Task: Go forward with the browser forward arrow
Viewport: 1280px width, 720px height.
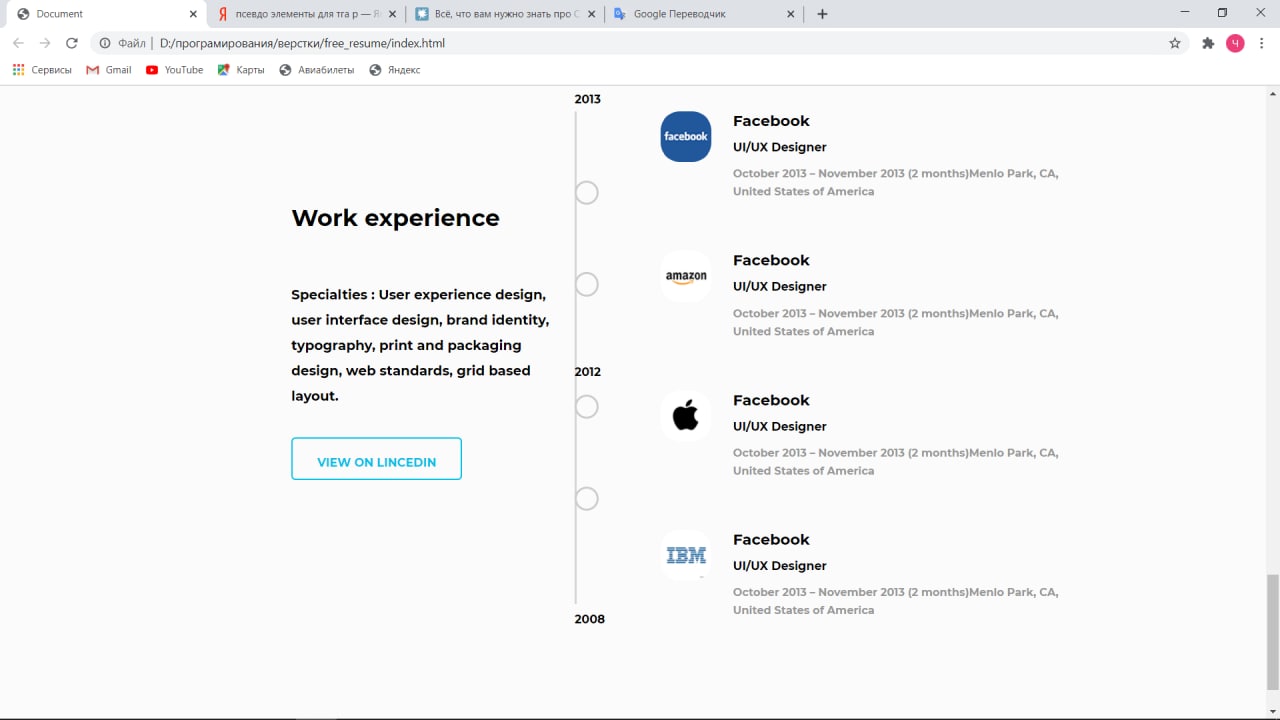Action: (45, 43)
